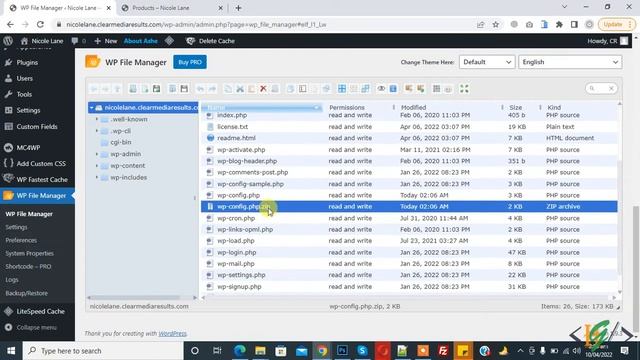Open the Backup/Restore submenu link
Viewport: 640px width, 360px height.
click(27, 293)
